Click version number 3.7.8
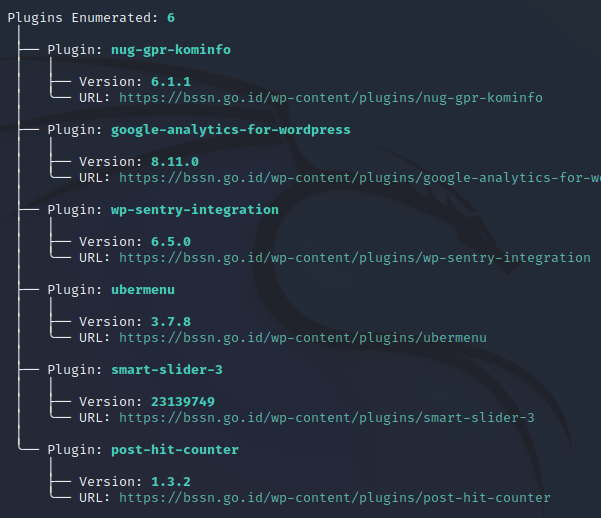Viewport: 601px width, 518px height. [171, 322]
